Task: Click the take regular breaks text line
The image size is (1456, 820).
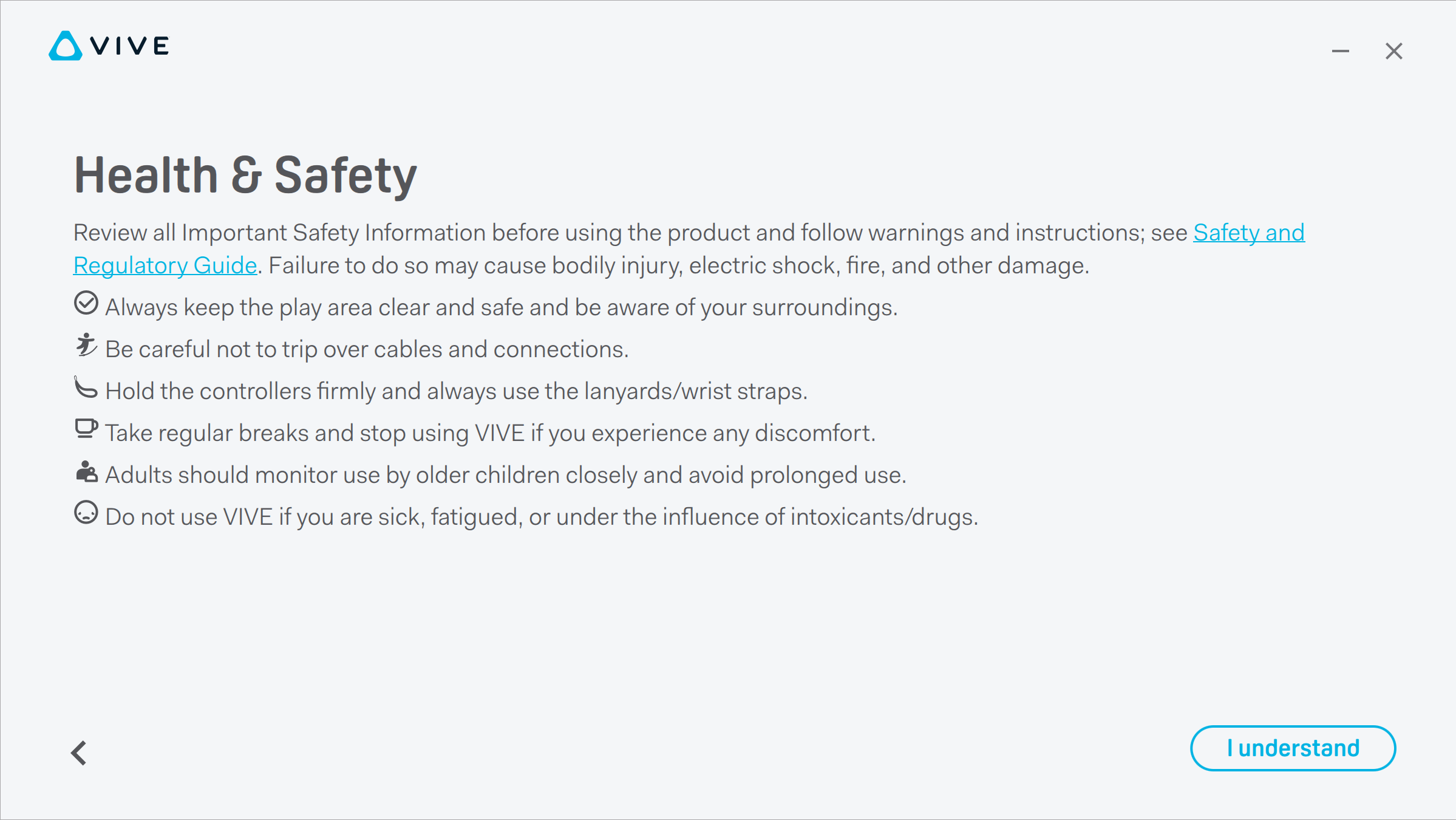Action: click(491, 433)
